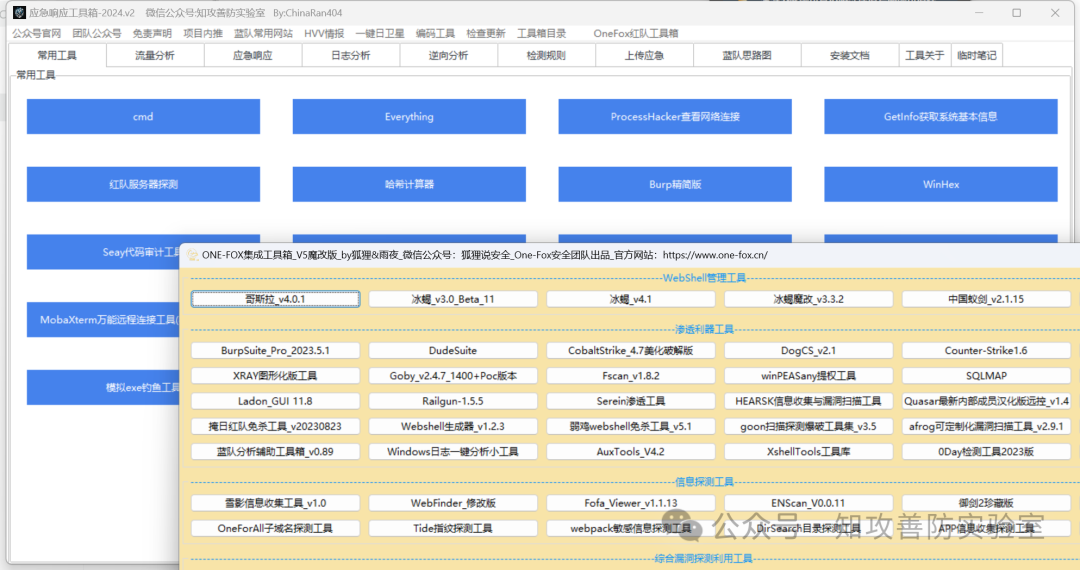
Task: Launch Fscan_v1.8.2
Action: pos(631,376)
